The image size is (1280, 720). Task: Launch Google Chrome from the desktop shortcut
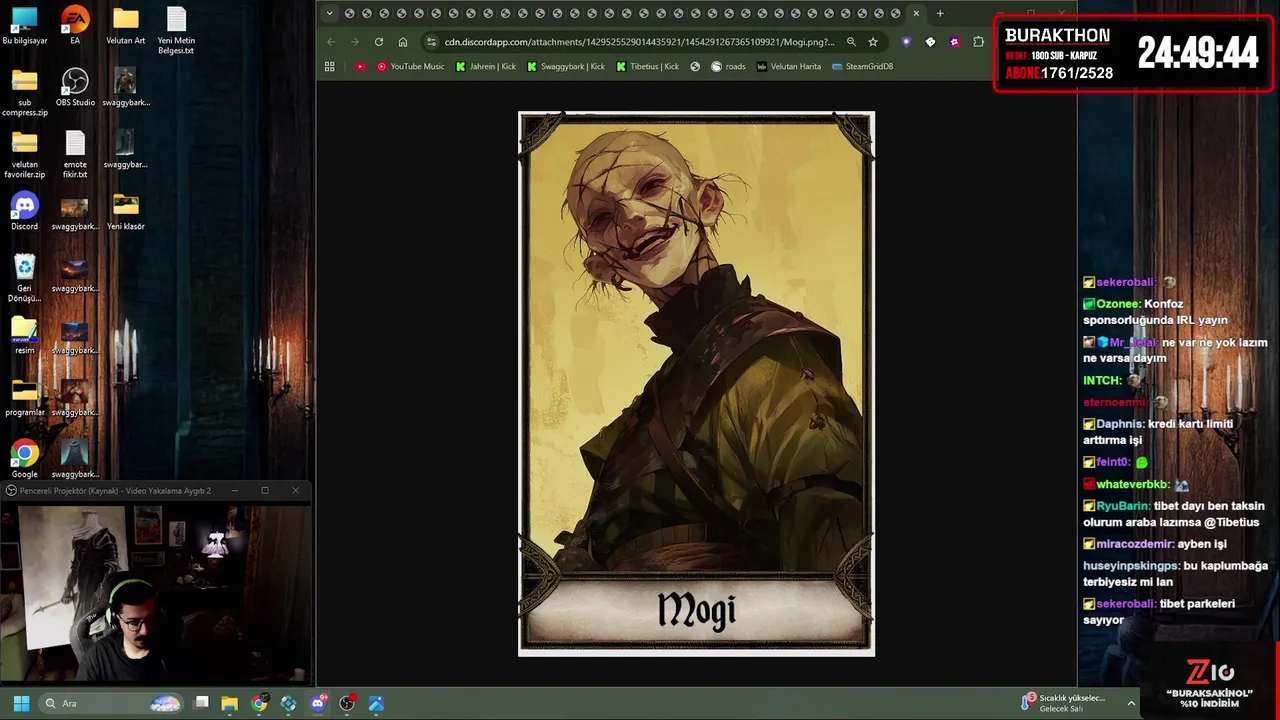tap(25, 460)
